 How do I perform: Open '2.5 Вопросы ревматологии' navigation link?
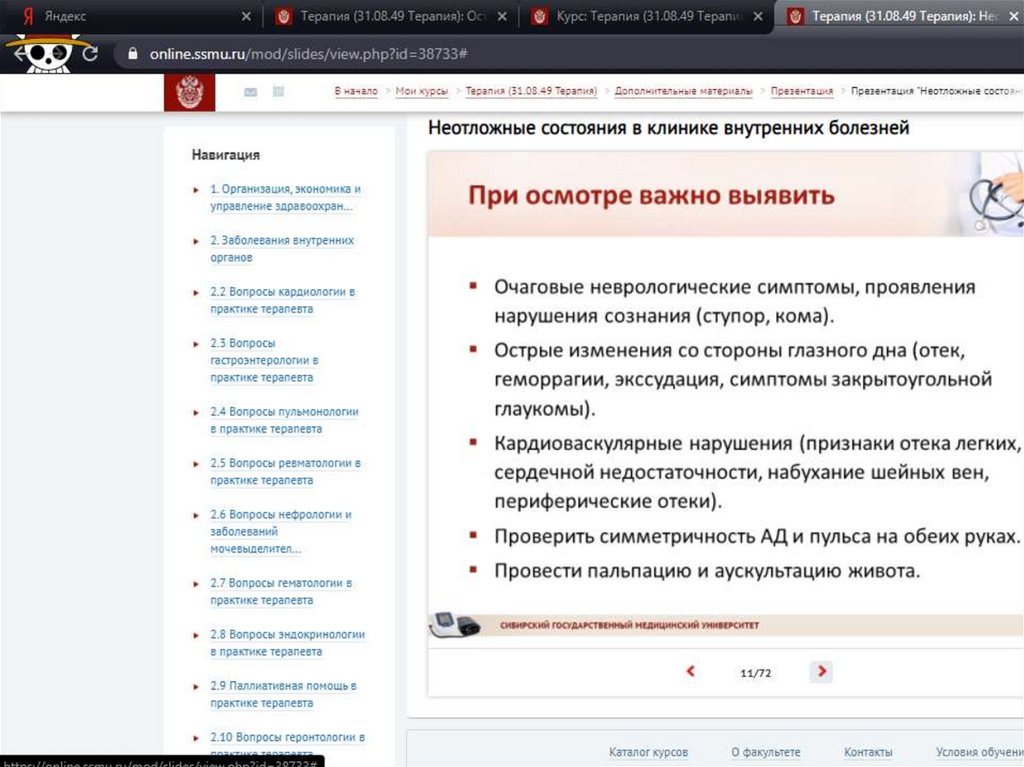click(x=285, y=471)
